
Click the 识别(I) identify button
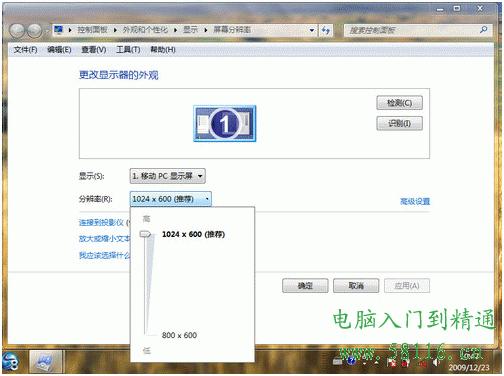(400, 123)
